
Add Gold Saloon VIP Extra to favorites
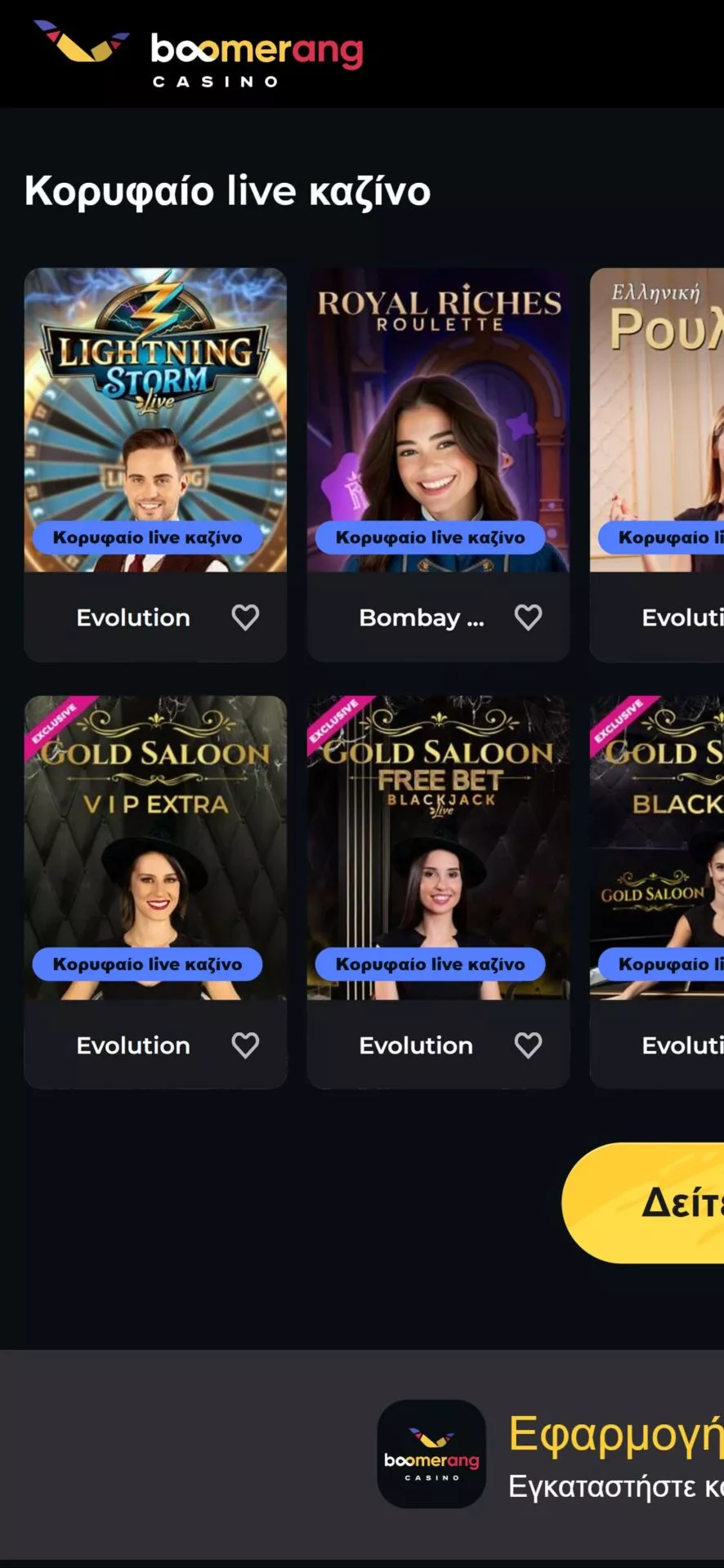tap(245, 1045)
